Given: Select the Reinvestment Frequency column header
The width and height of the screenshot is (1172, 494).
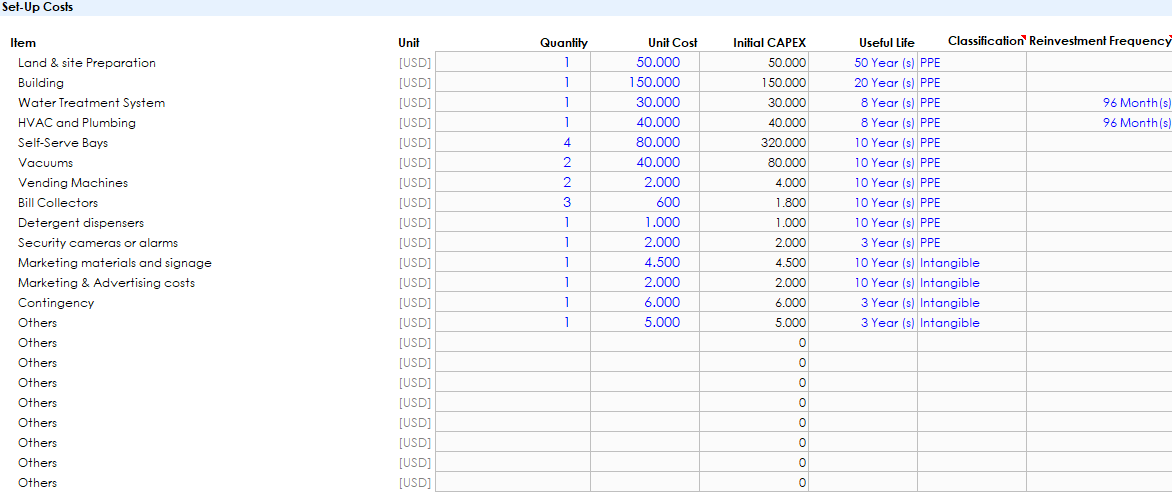Looking at the screenshot, I should [1098, 41].
